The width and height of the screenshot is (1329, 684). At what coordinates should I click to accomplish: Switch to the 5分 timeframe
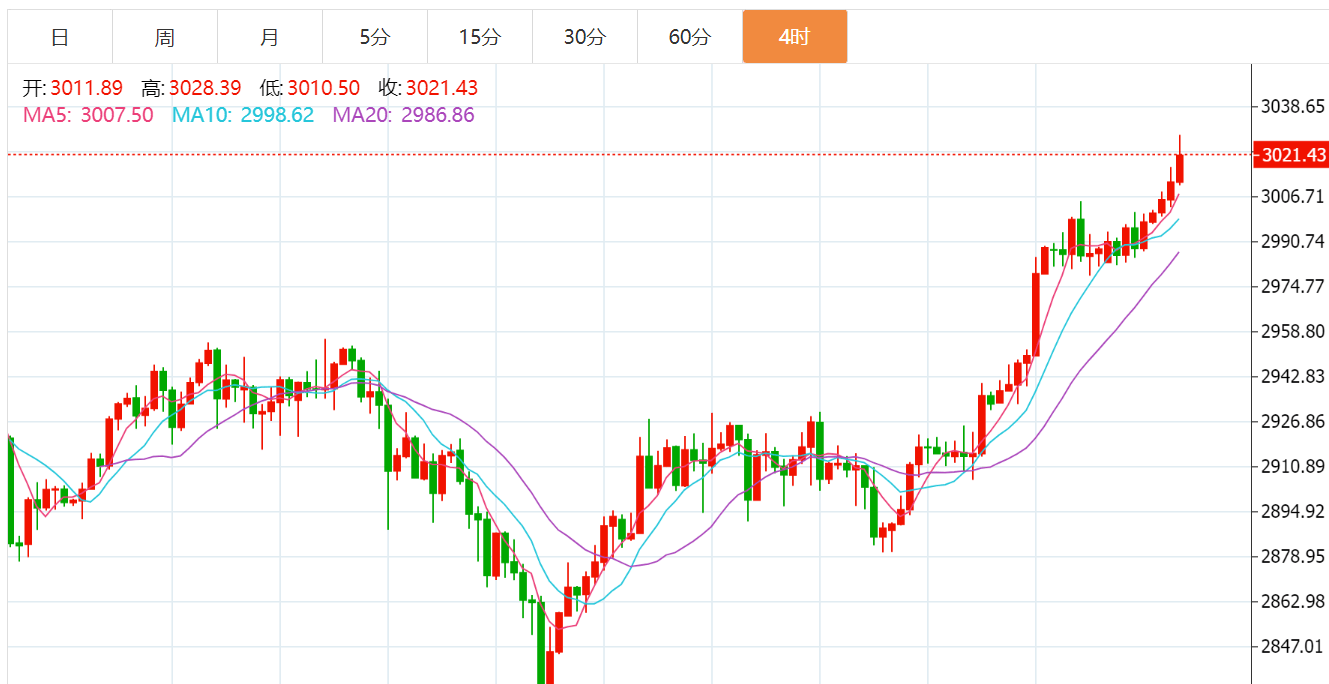375,37
